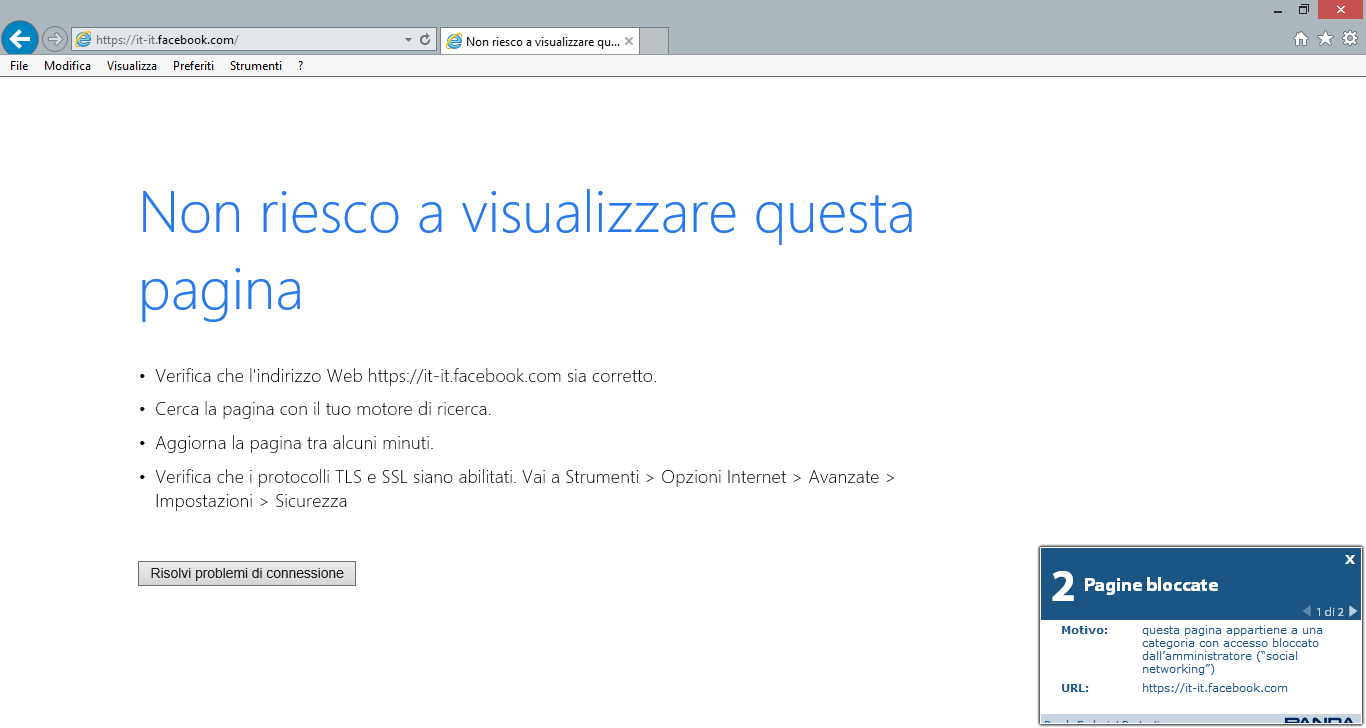Open the File menu
The image size is (1366, 728).
coord(19,66)
